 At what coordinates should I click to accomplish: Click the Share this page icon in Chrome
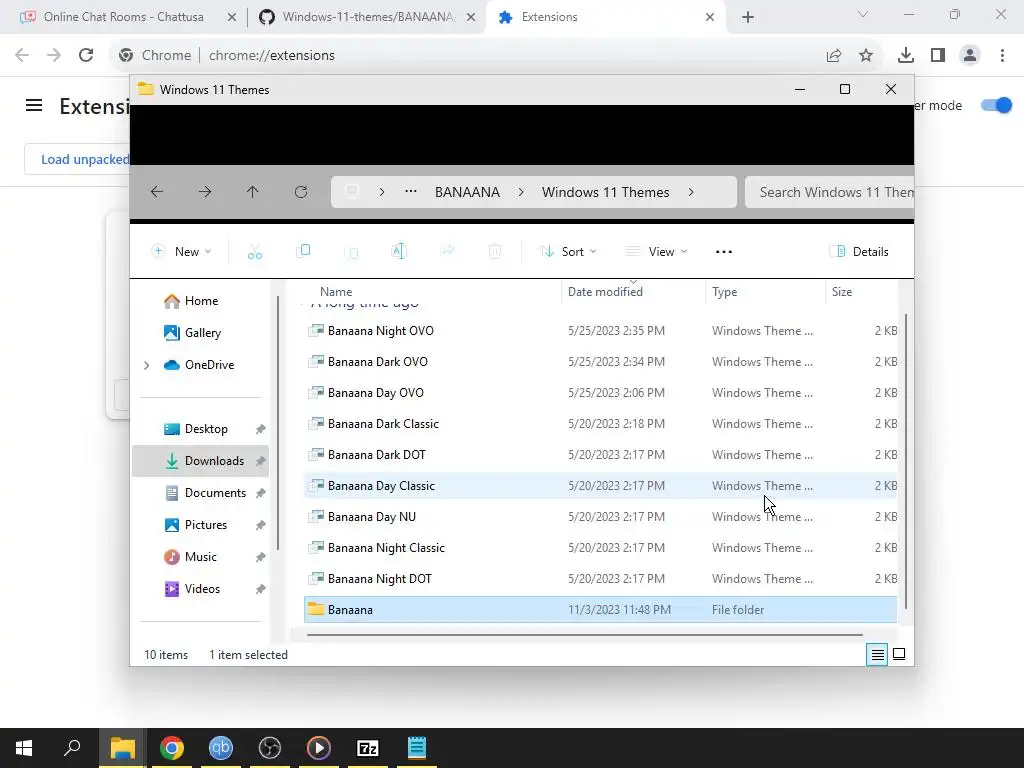pyautogui.click(x=834, y=56)
